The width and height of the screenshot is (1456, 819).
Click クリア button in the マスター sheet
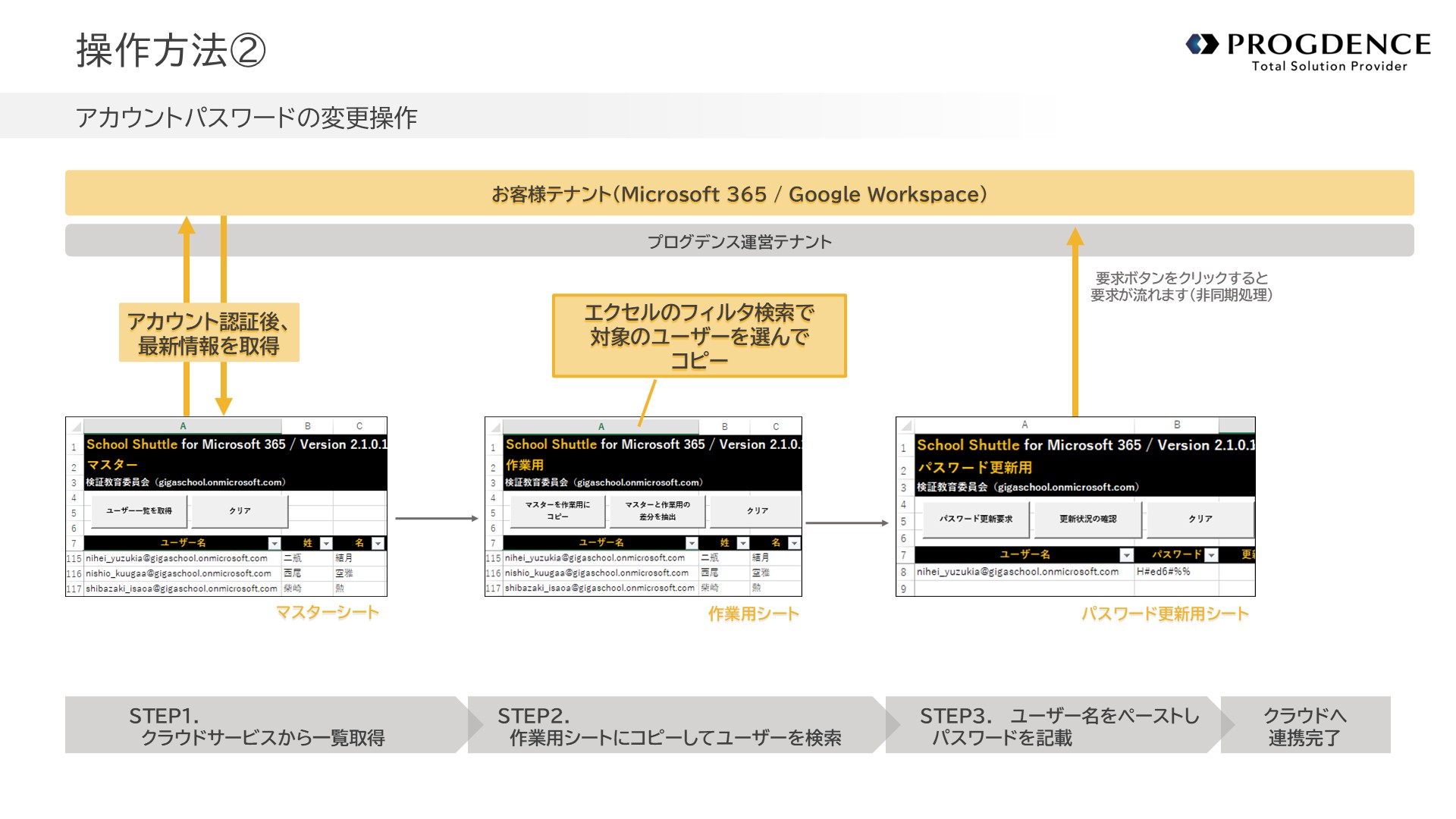[240, 511]
